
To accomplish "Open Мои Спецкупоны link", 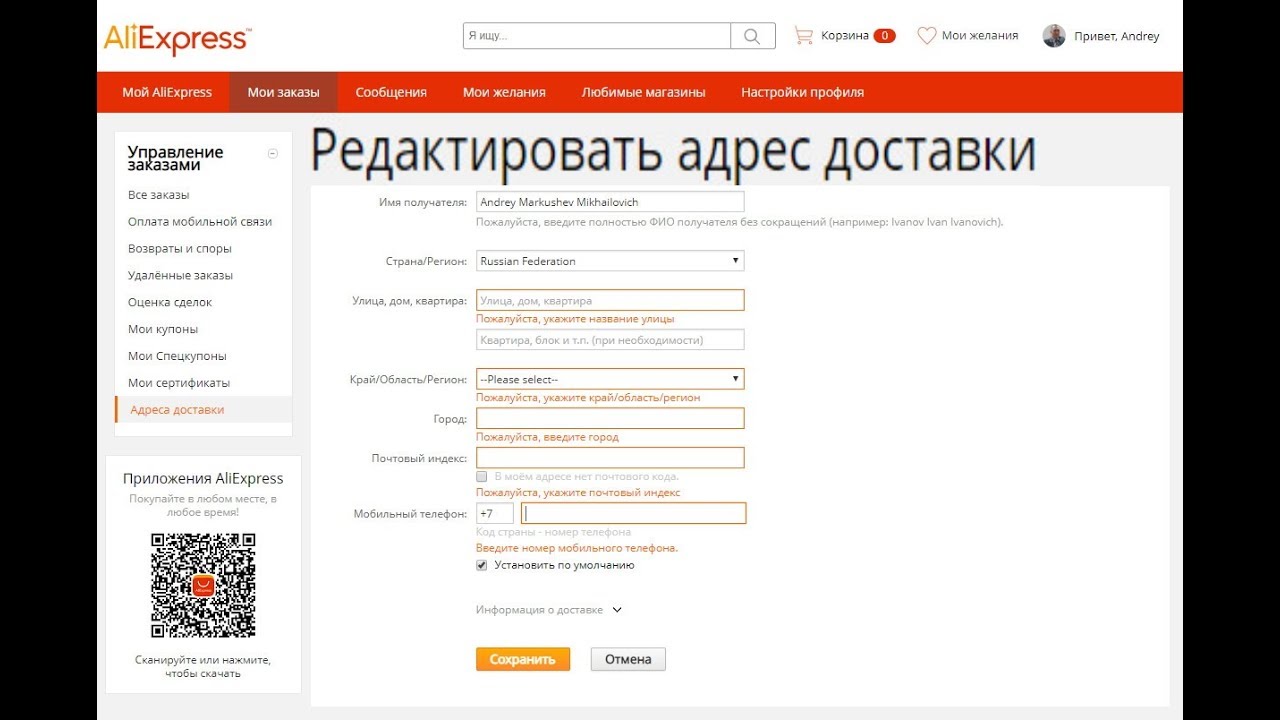I will [177, 356].
